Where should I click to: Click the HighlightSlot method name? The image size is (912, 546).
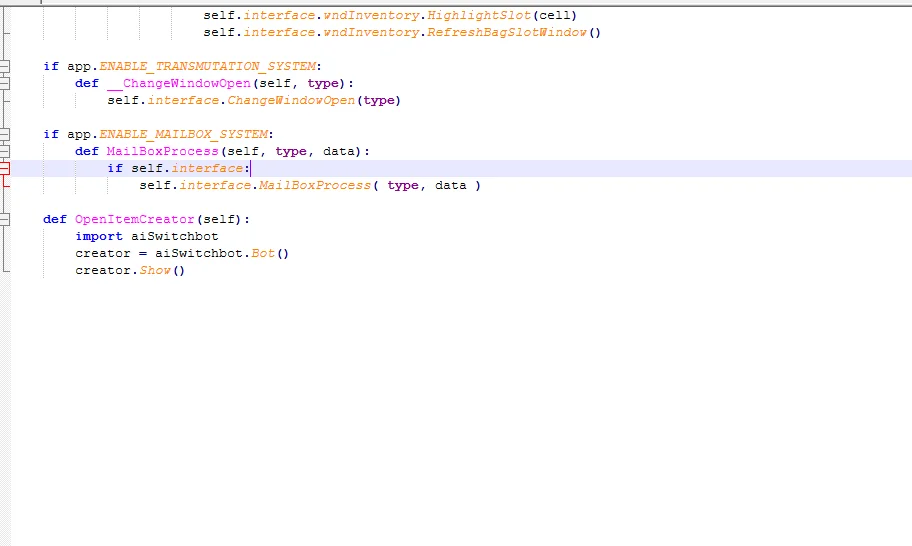(x=479, y=15)
